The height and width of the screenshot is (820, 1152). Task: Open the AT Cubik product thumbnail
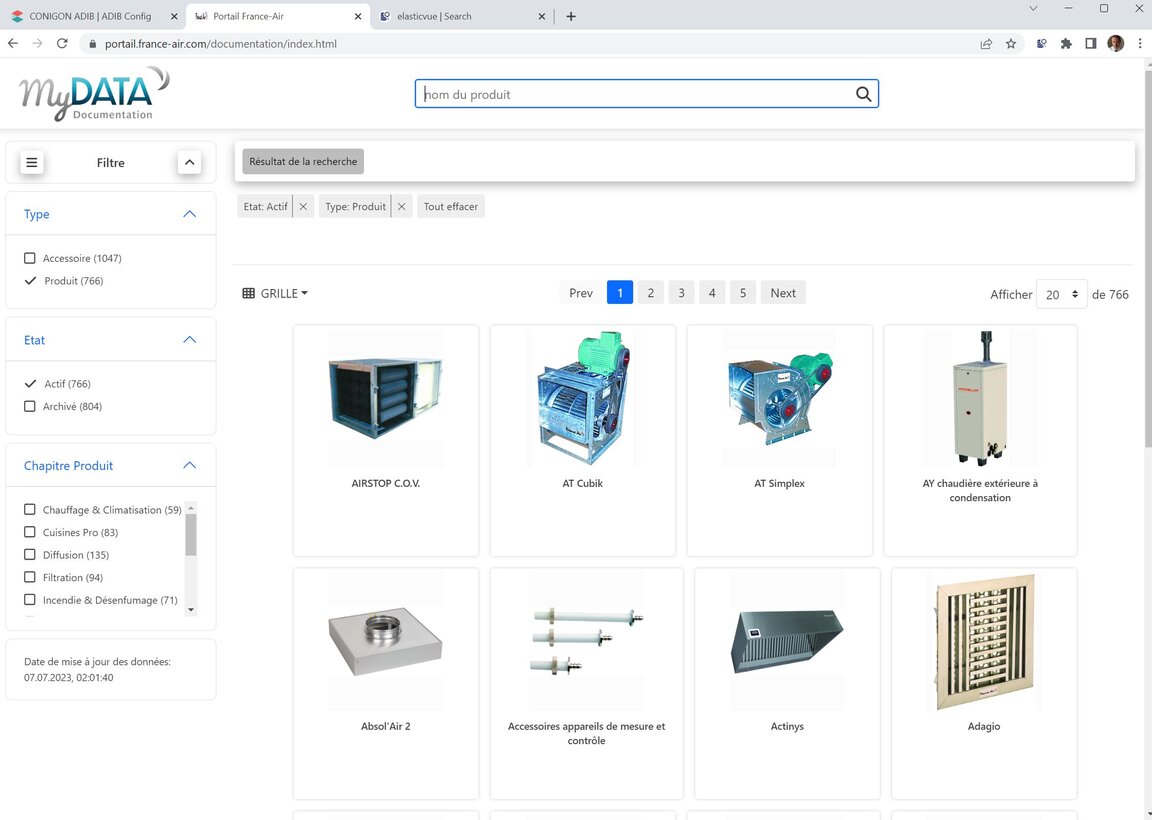click(x=583, y=398)
